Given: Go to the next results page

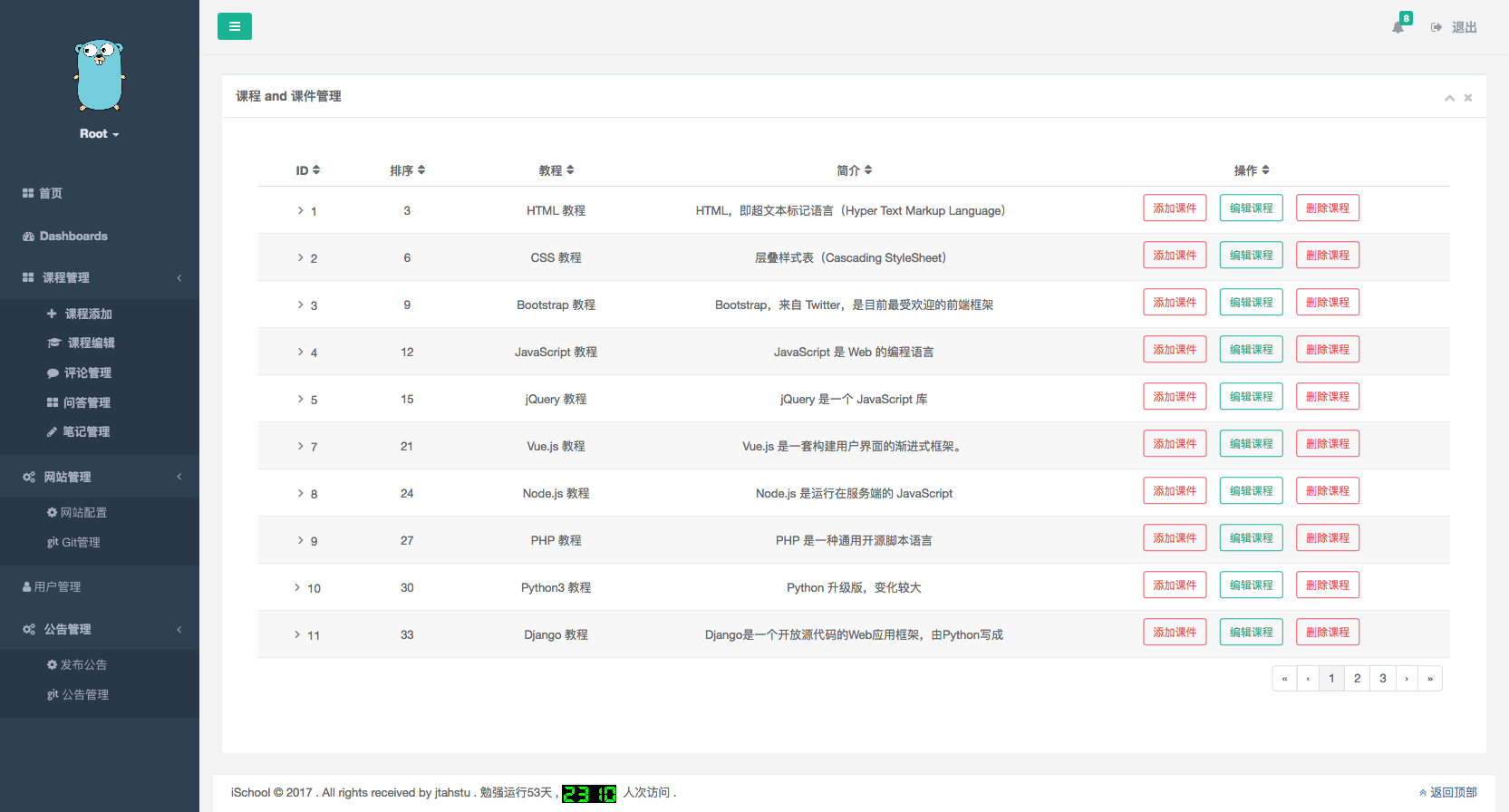Looking at the screenshot, I should tap(1407, 678).
